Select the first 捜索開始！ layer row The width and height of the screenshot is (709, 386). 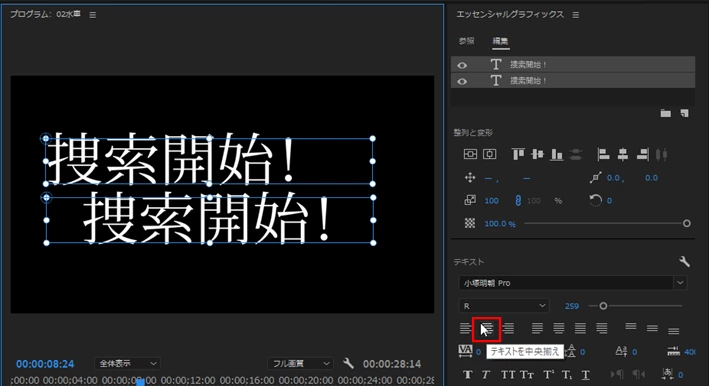pyautogui.click(x=573, y=65)
